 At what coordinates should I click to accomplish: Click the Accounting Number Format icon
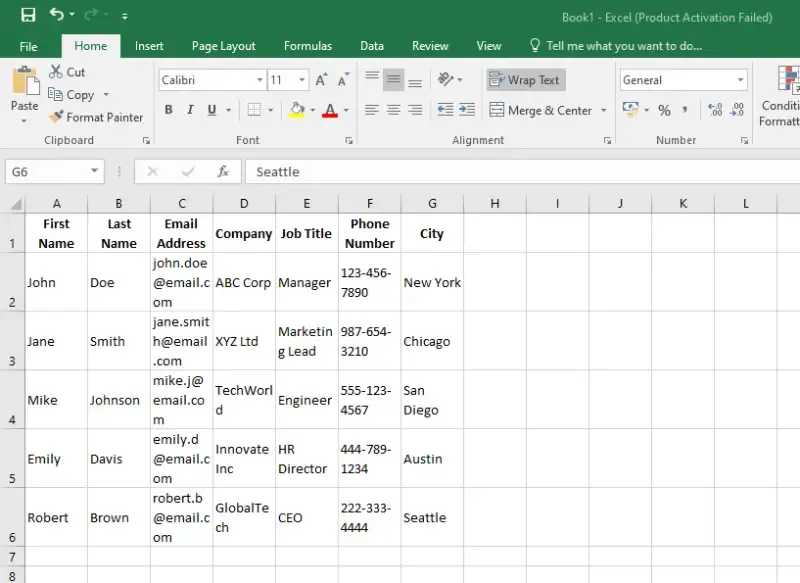click(x=631, y=109)
